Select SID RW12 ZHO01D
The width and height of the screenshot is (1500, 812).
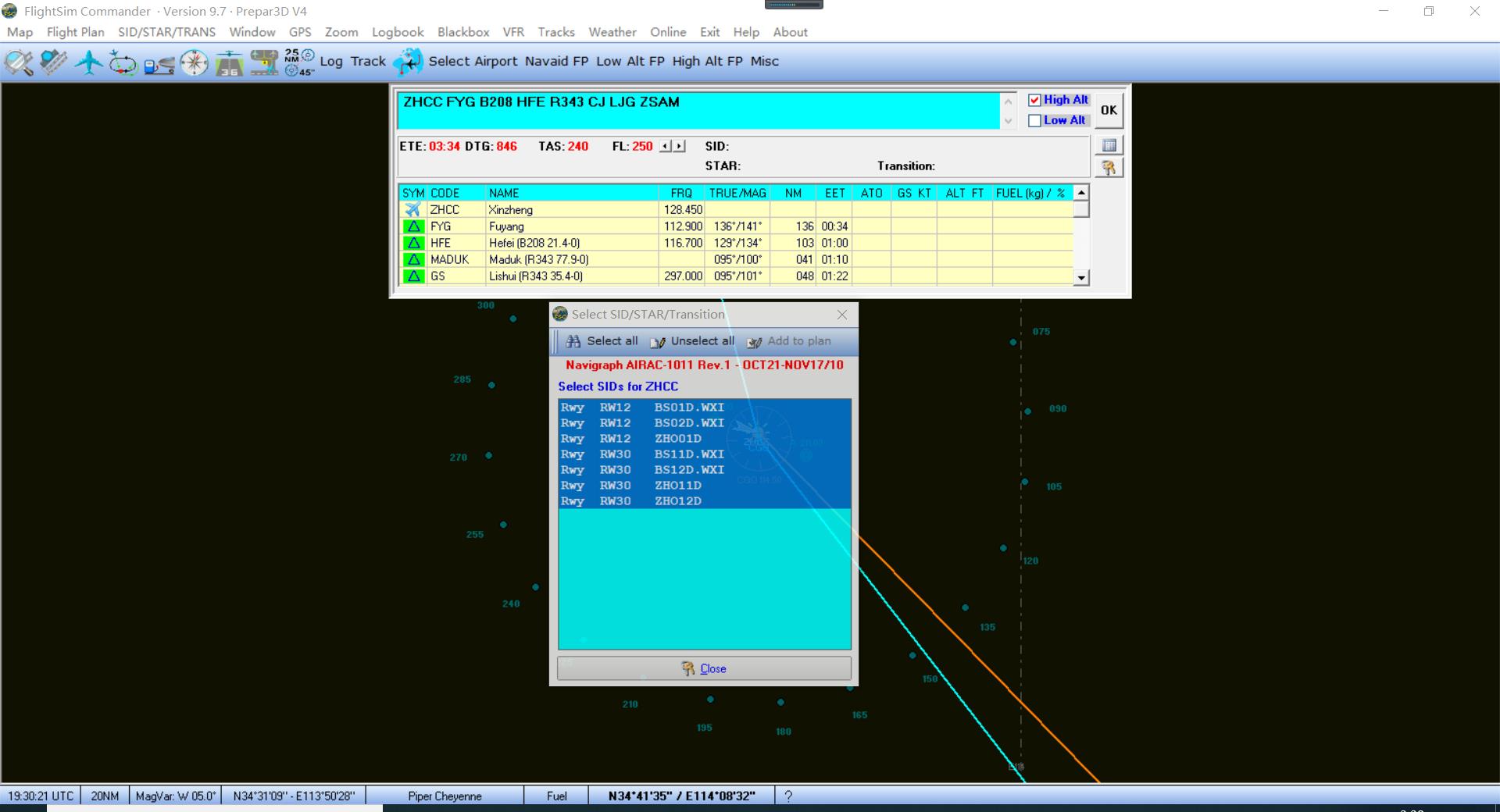pyautogui.click(x=704, y=439)
